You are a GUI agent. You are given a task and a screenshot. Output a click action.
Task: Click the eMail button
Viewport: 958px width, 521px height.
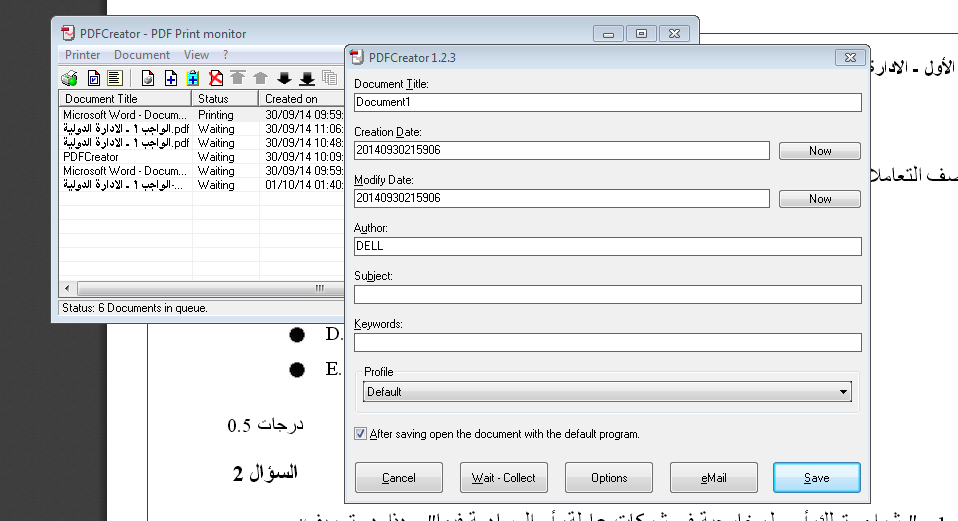714,478
